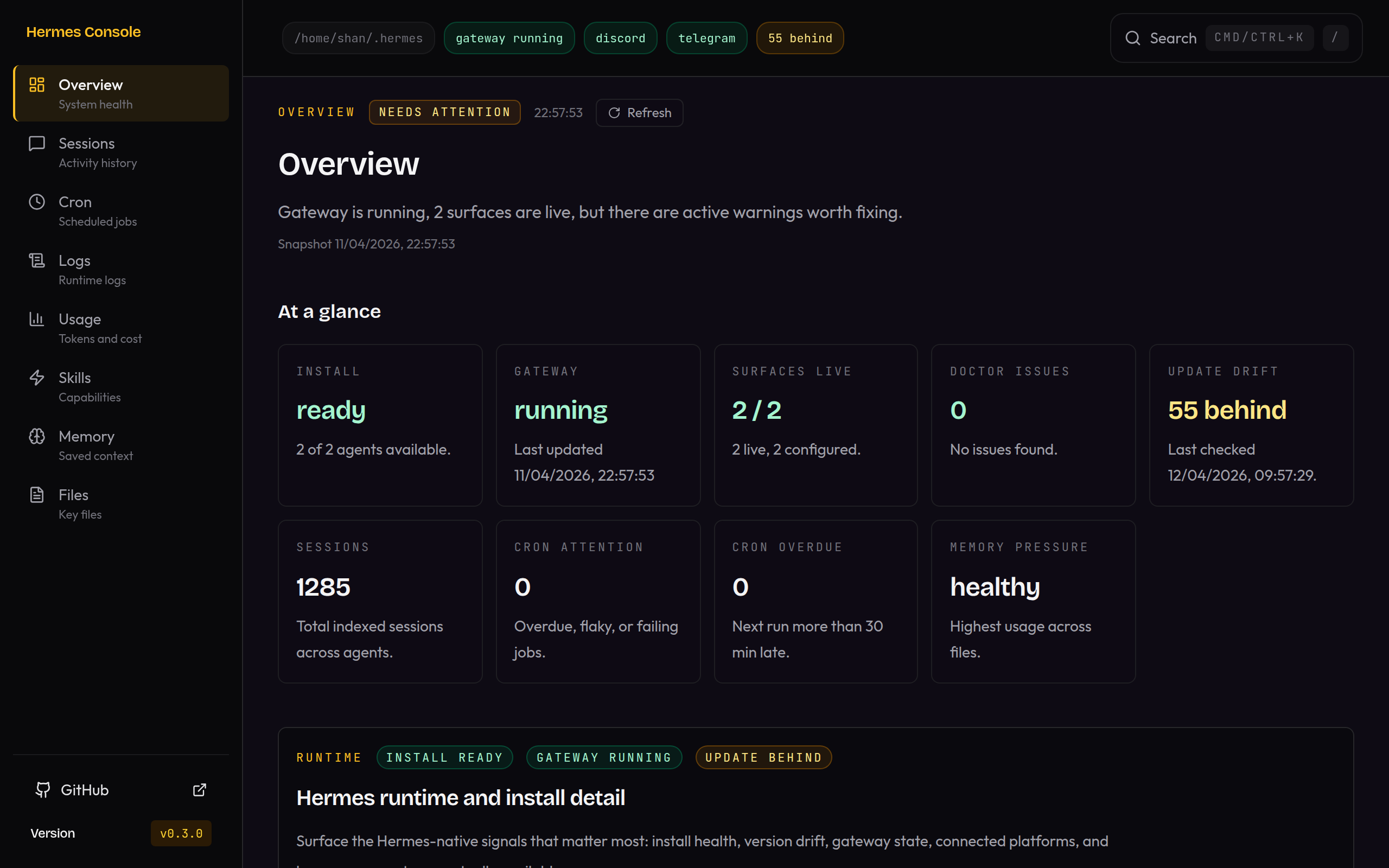Toggle the telegram platform chip

(706, 37)
